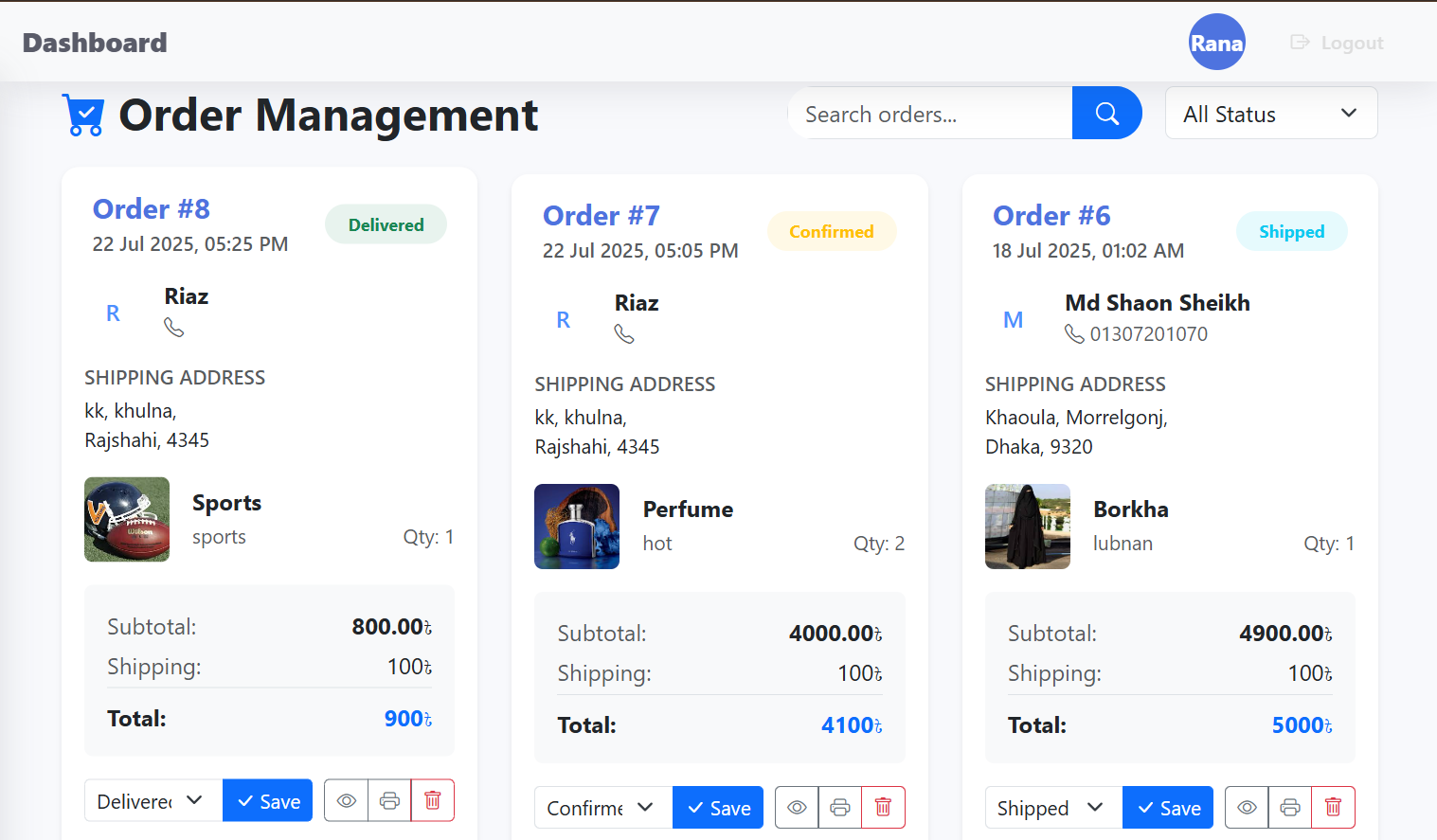Open the All Status filter dropdown
Image resolution: width=1437 pixels, height=840 pixels.
pyautogui.click(x=1270, y=114)
